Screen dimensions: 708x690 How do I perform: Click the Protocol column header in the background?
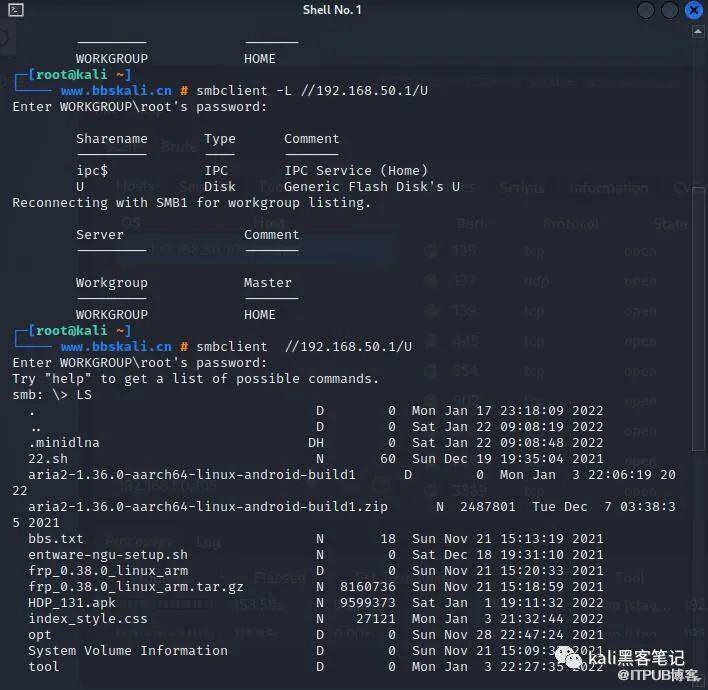[569, 224]
